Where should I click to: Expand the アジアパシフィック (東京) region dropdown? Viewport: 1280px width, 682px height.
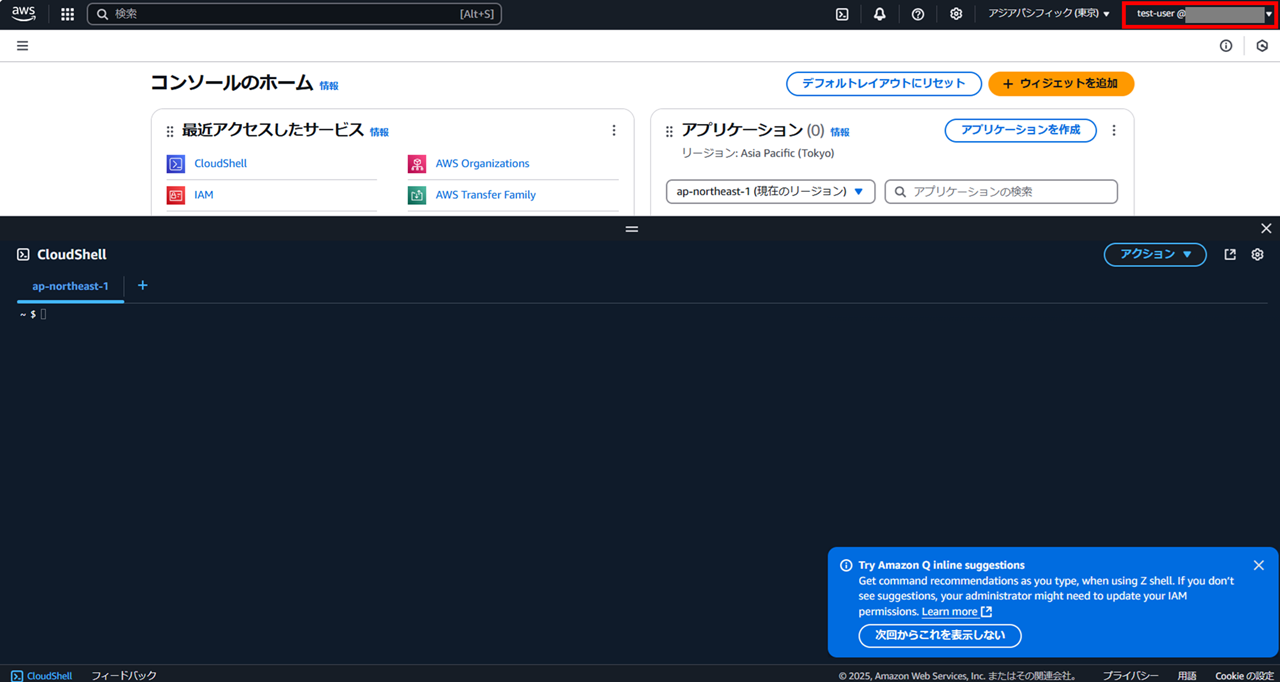(1049, 14)
